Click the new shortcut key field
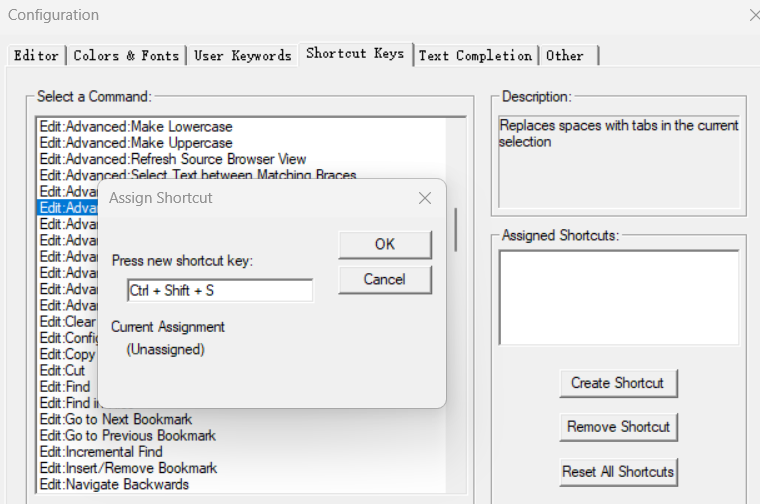This screenshot has height=504, width=760. click(x=220, y=290)
